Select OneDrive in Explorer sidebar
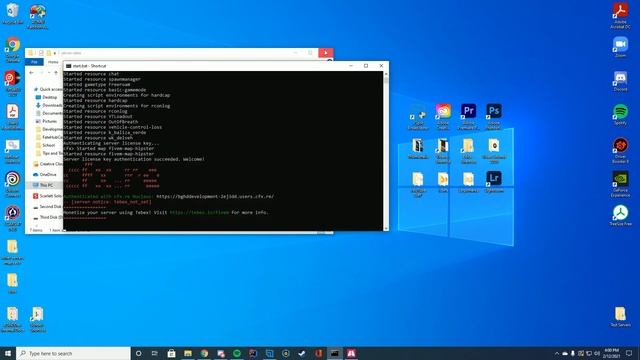The height and width of the screenshot is (360, 640). point(45,174)
